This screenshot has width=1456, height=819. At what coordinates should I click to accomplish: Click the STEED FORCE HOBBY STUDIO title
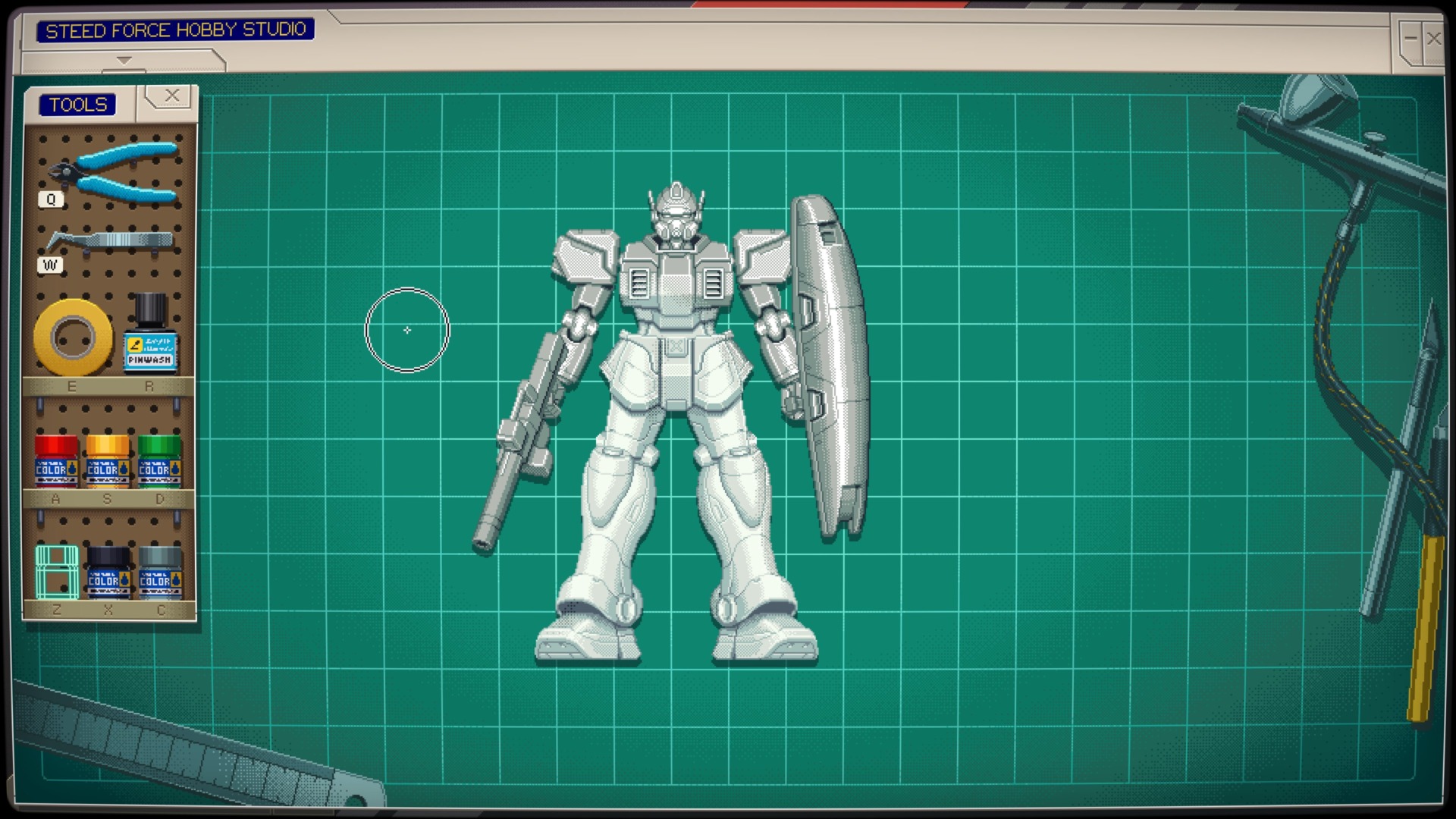176,30
